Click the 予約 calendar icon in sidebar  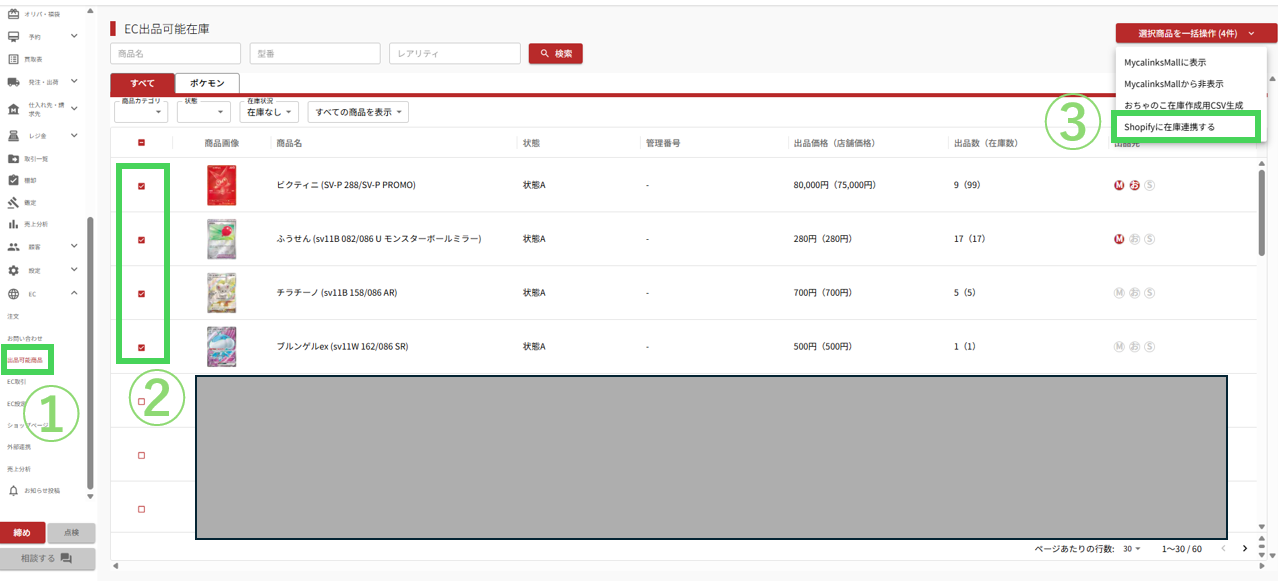click(14, 36)
